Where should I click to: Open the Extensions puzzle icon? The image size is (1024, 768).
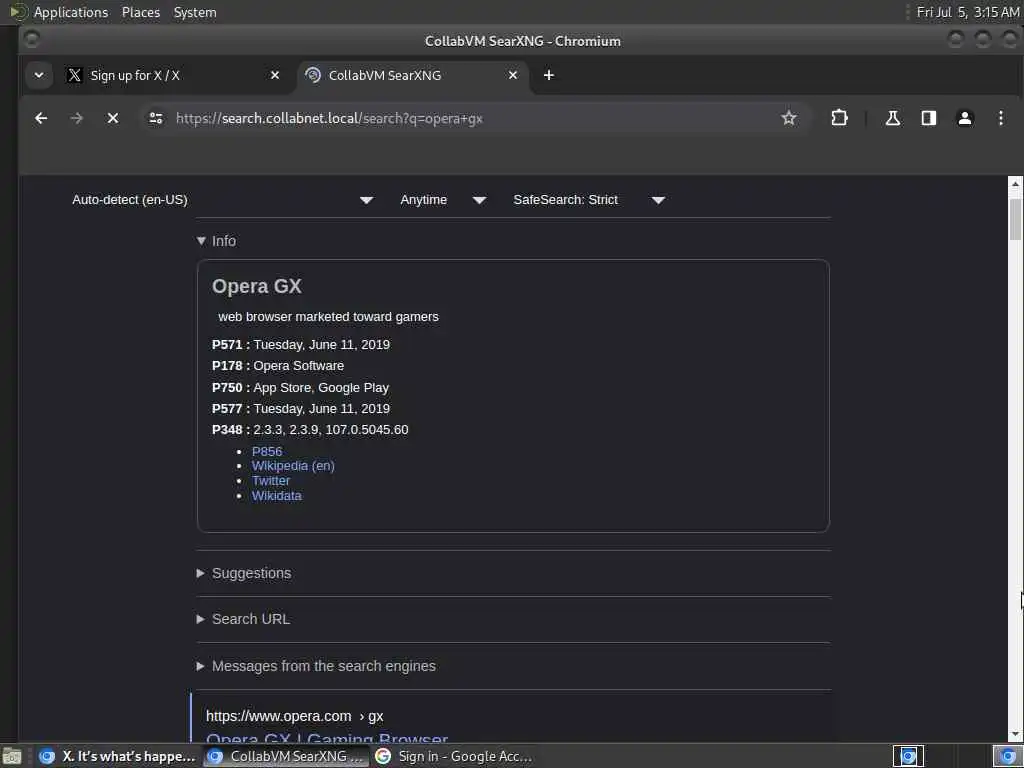click(839, 118)
